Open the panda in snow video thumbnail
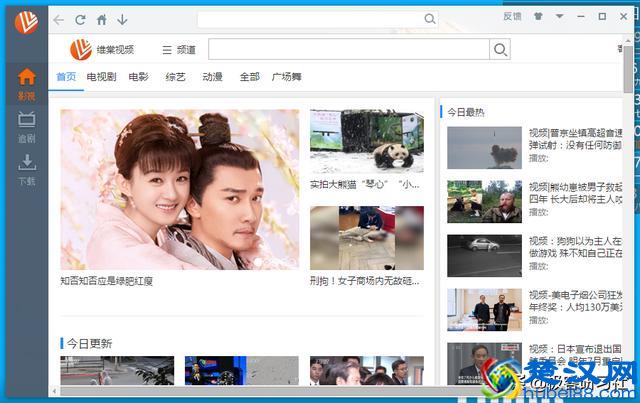The height and width of the screenshot is (403, 640). [367, 141]
